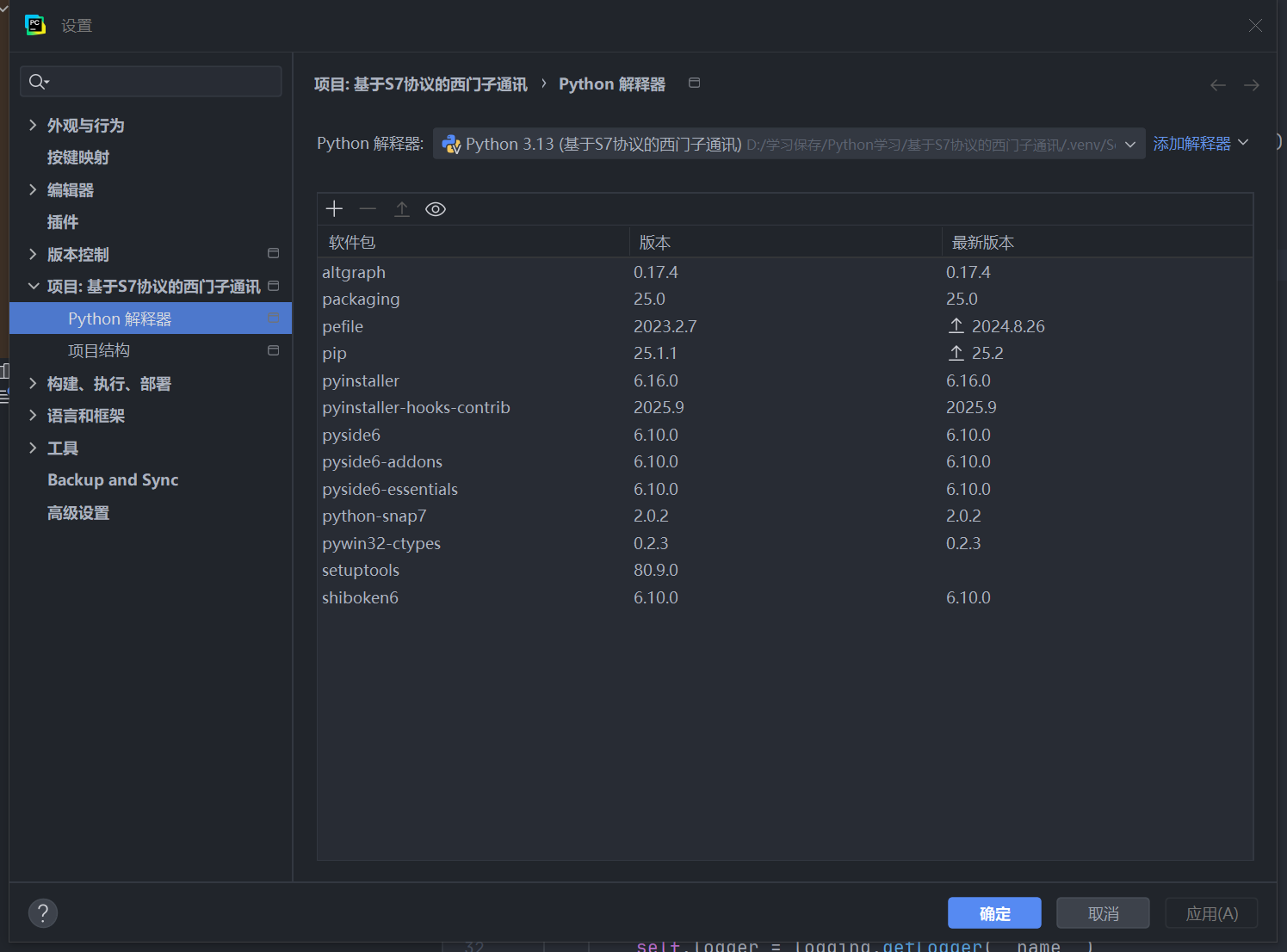Click the settings search field
Image resolution: width=1287 pixels, height=952 pixels.
click(151, 82)
